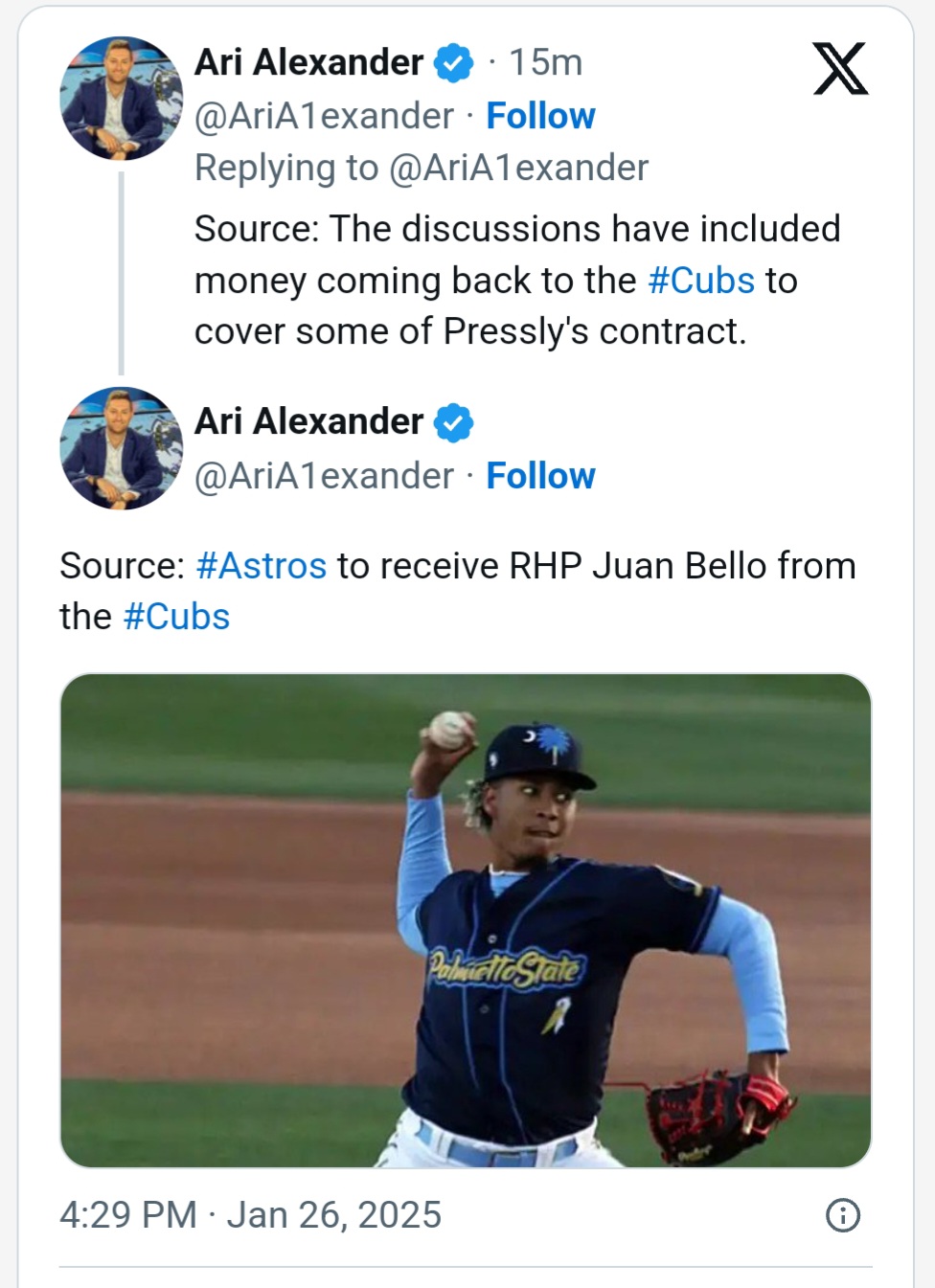Open the pitcher photo thumbnail
The height and width of the screenshot is (1288, 935).
tap(466, 920)
